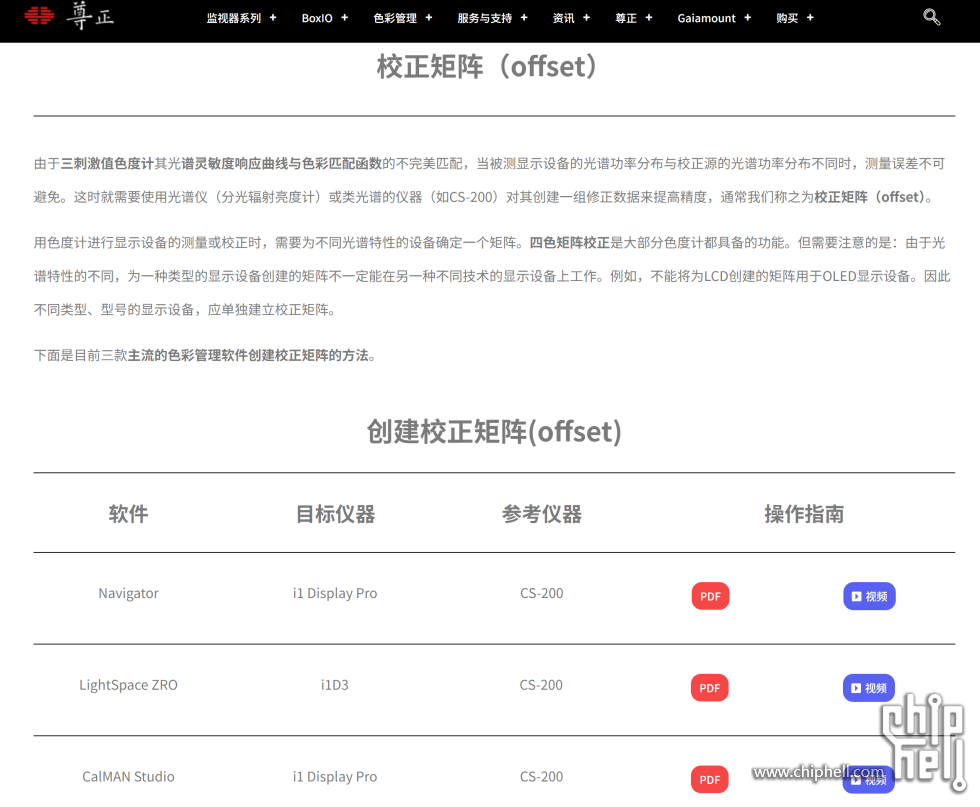
Task: Open PDF guide for LightSpace ZRO
Action: (709, 688)
